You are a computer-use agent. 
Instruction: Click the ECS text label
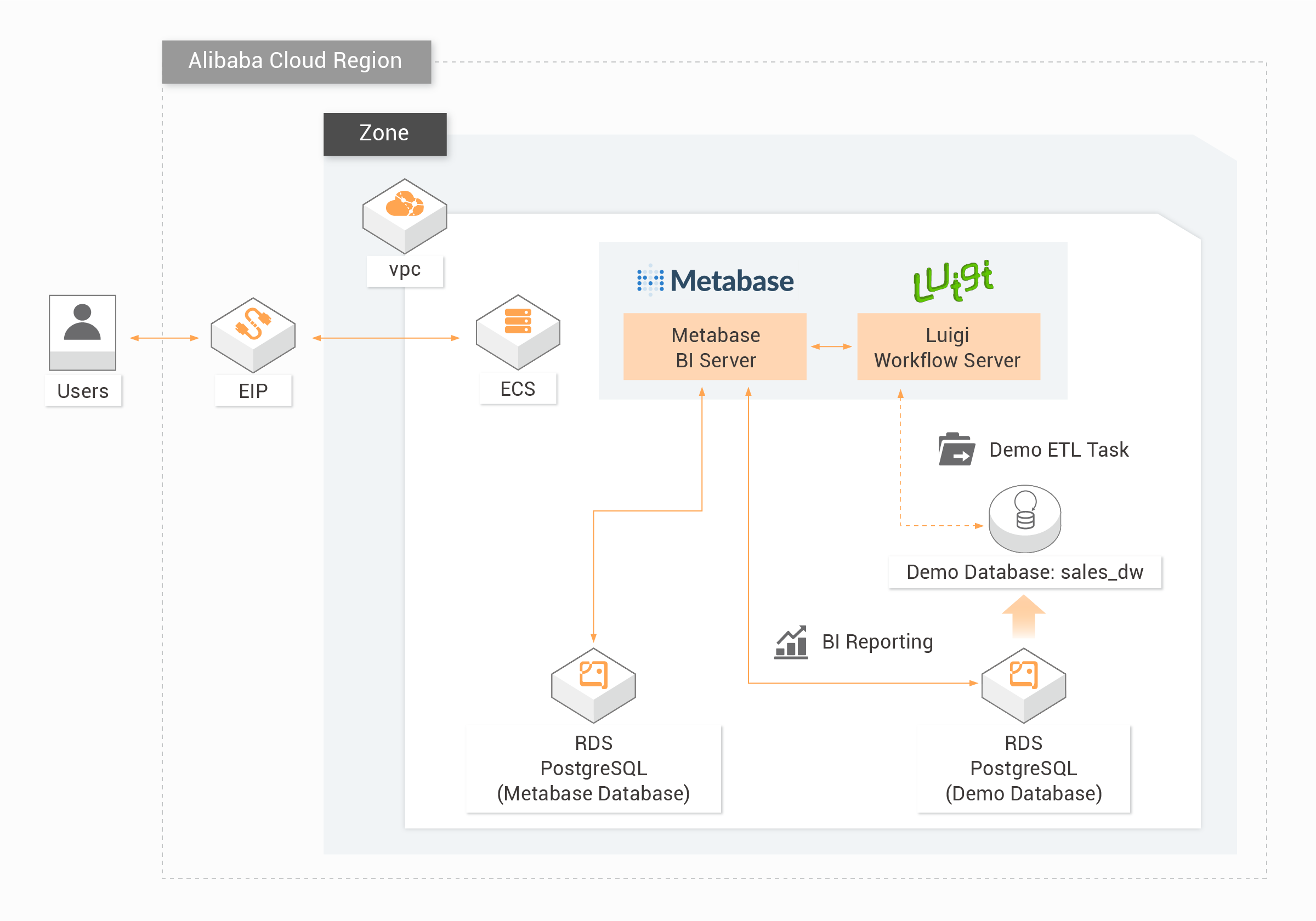(x=518, y=389)
